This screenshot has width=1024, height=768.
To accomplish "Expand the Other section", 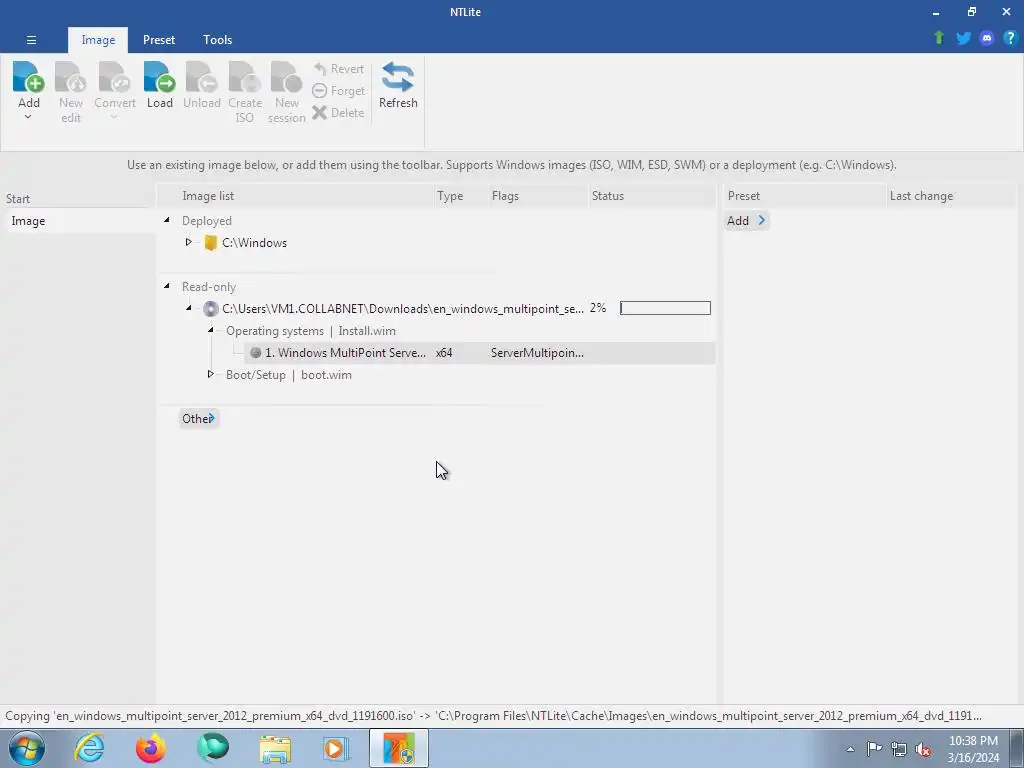I will tap(199, 419).
